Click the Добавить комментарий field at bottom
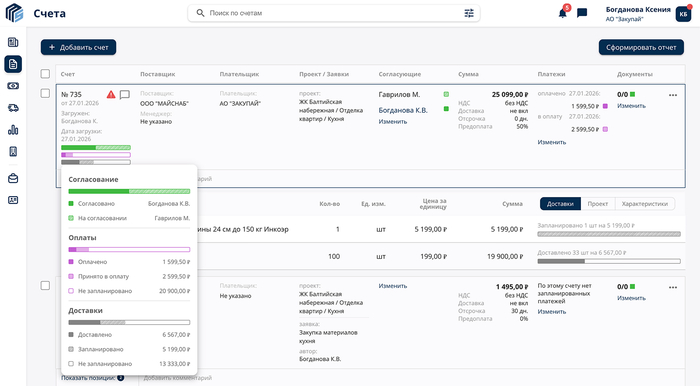The height and width of the screenshot is (386, 700). 178,378
